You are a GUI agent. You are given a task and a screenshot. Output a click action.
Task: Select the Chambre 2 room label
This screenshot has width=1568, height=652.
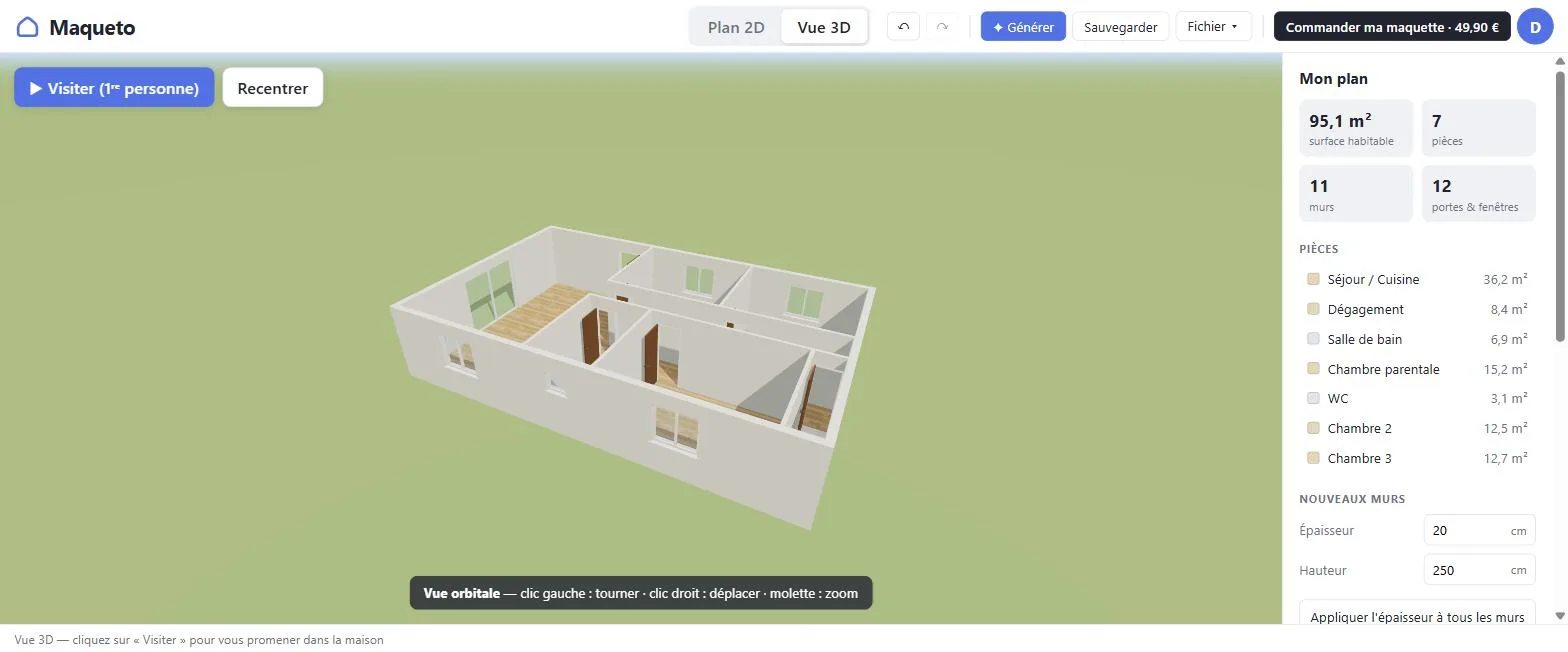pos(1359,429)
